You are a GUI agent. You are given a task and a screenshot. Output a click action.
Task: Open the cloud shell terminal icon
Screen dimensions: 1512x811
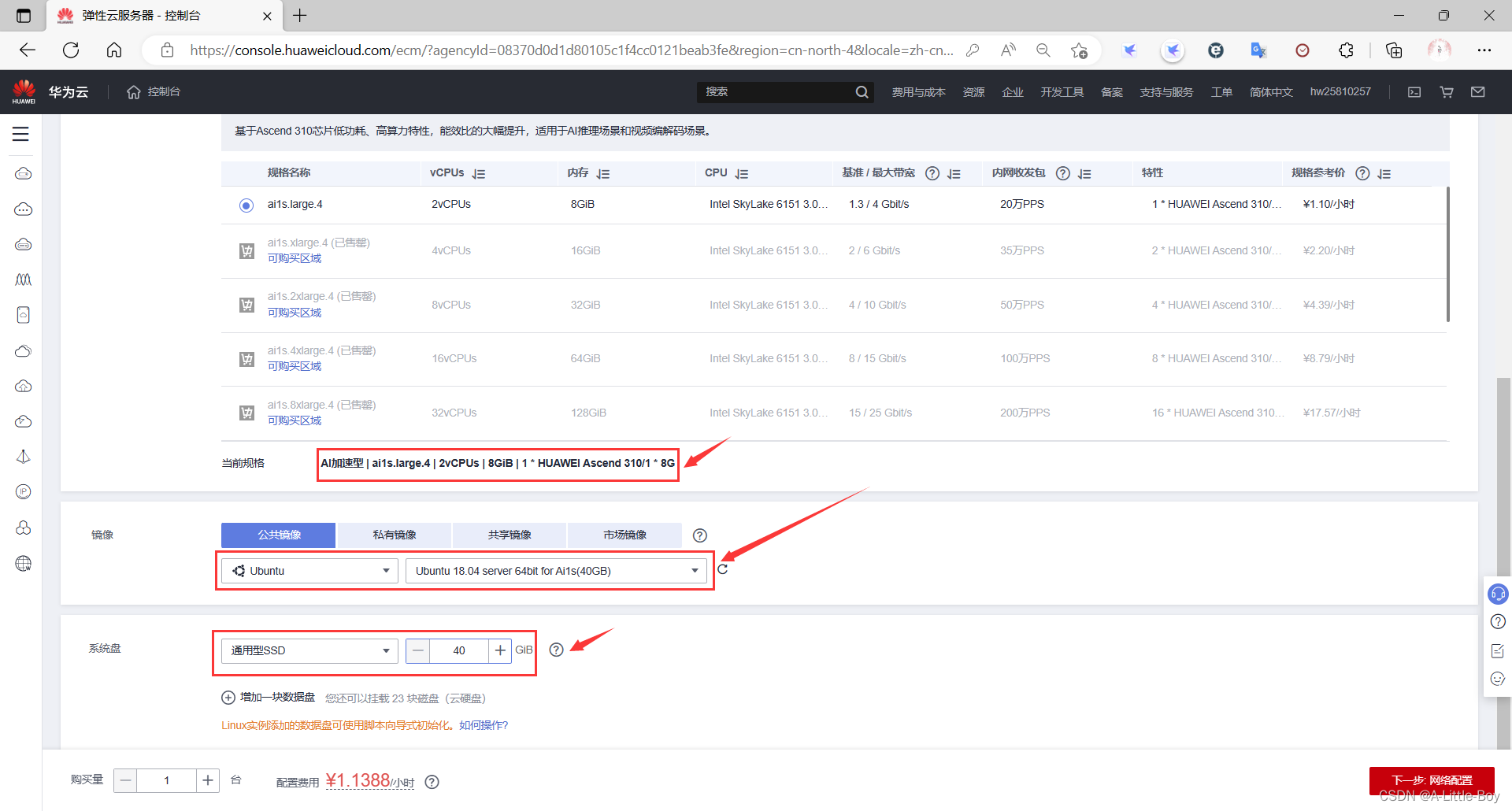tap(1414, 92)
